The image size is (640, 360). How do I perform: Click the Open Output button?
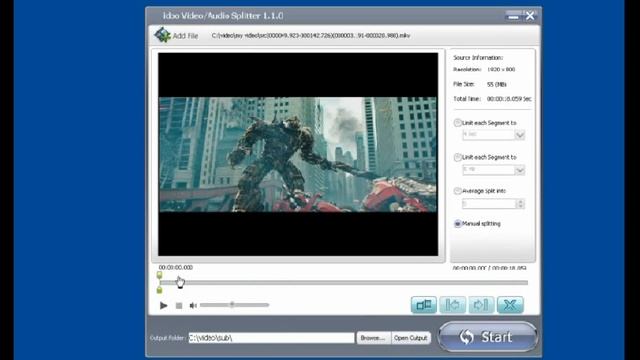tap(411, 338)
